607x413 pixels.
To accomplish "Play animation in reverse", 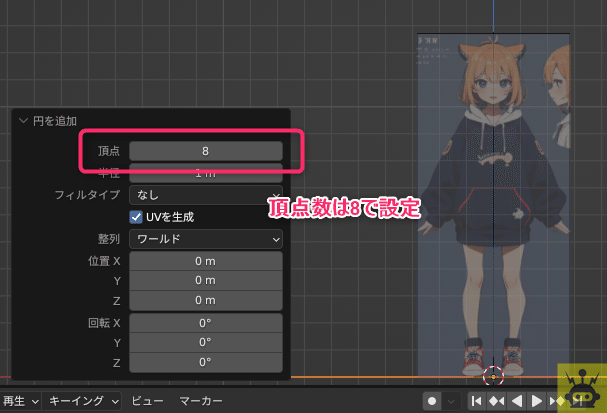I will 517,401.
